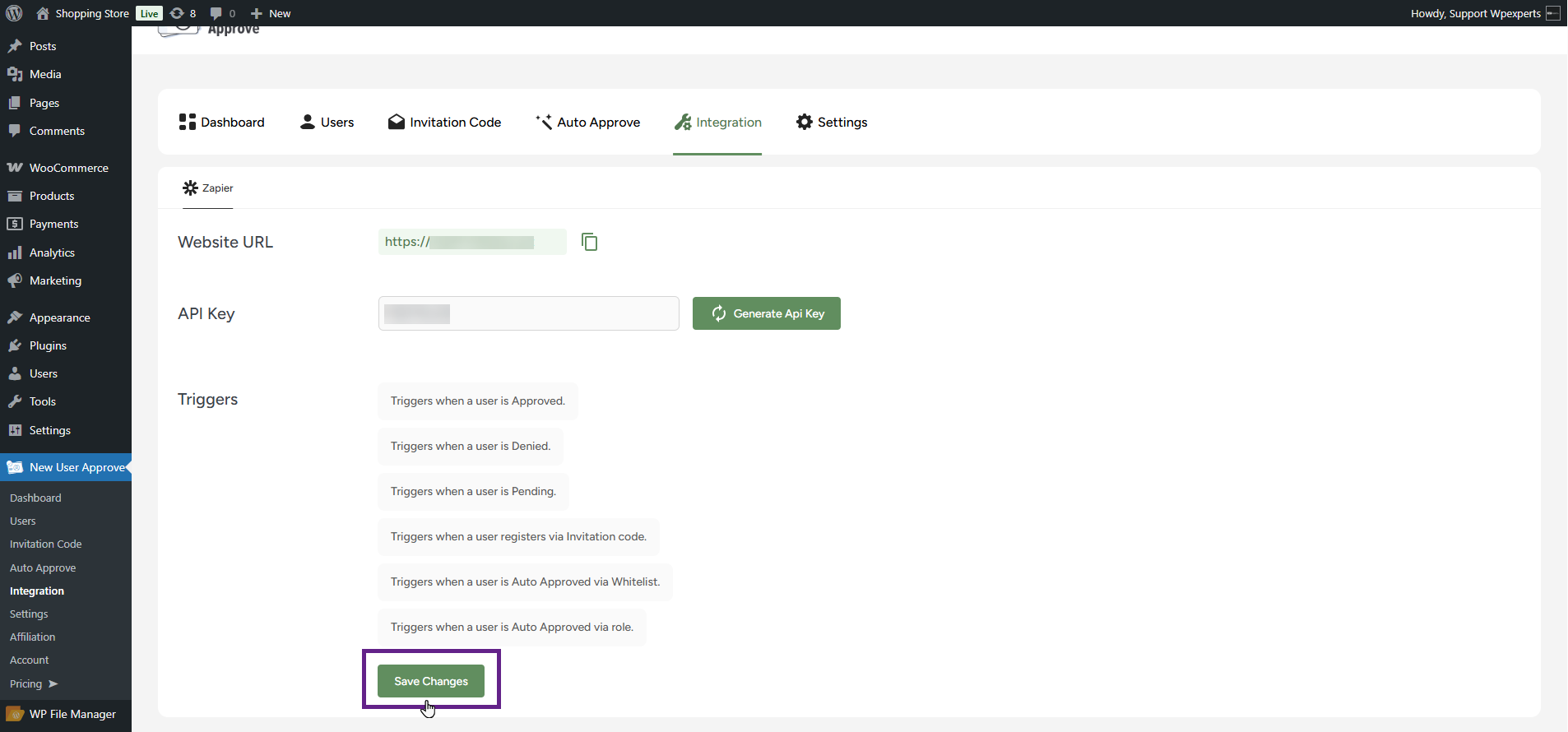Open comments bubble in admin bar
Viewport: 1568px width, 732px height.
(x=222, y=13)
